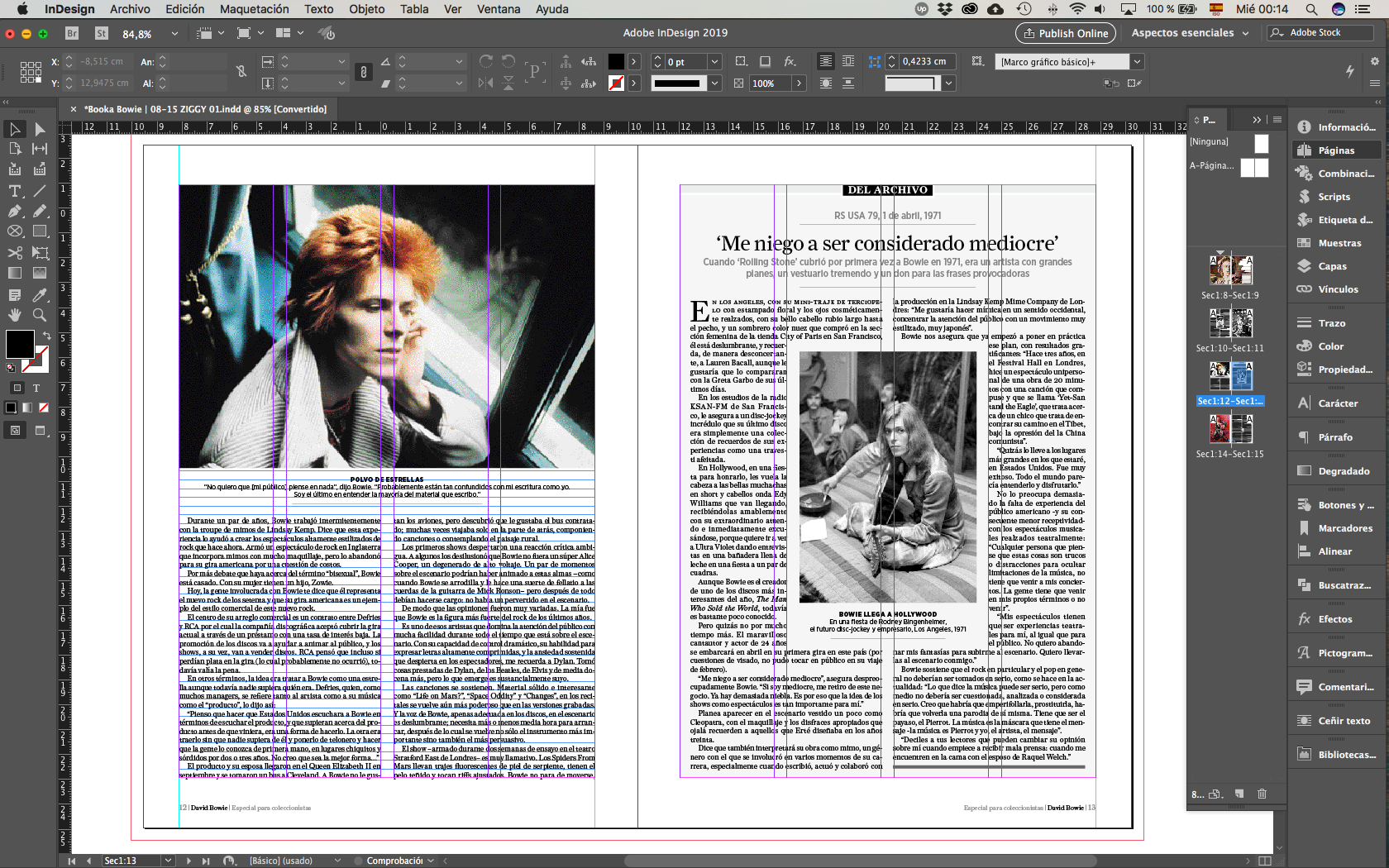Open the Comprobación preflight dropdown
The image size is (1389, 868).
click(x=431, y=861)
